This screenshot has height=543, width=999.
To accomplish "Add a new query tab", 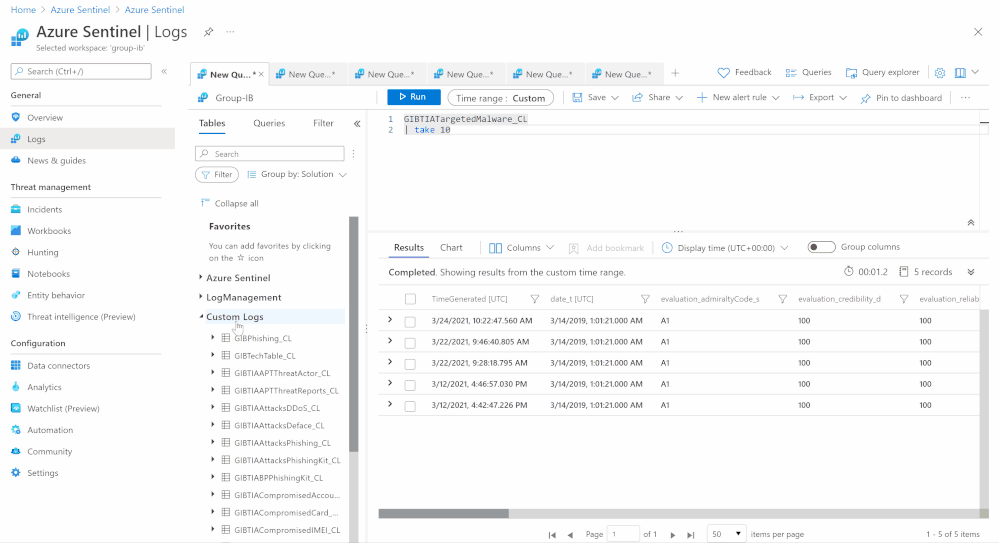I will click(x=675, y=74).
